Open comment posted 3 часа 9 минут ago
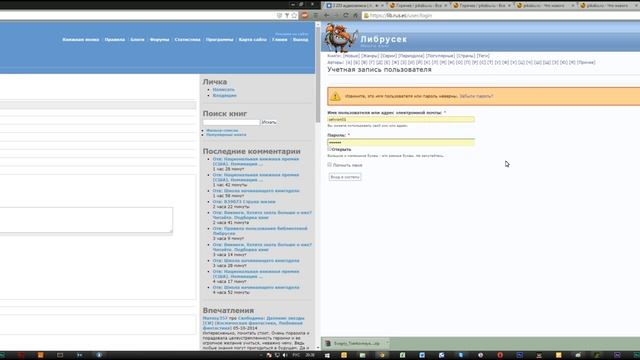The height and width of the screenshot is (360, 640). (x=260, y=231)
